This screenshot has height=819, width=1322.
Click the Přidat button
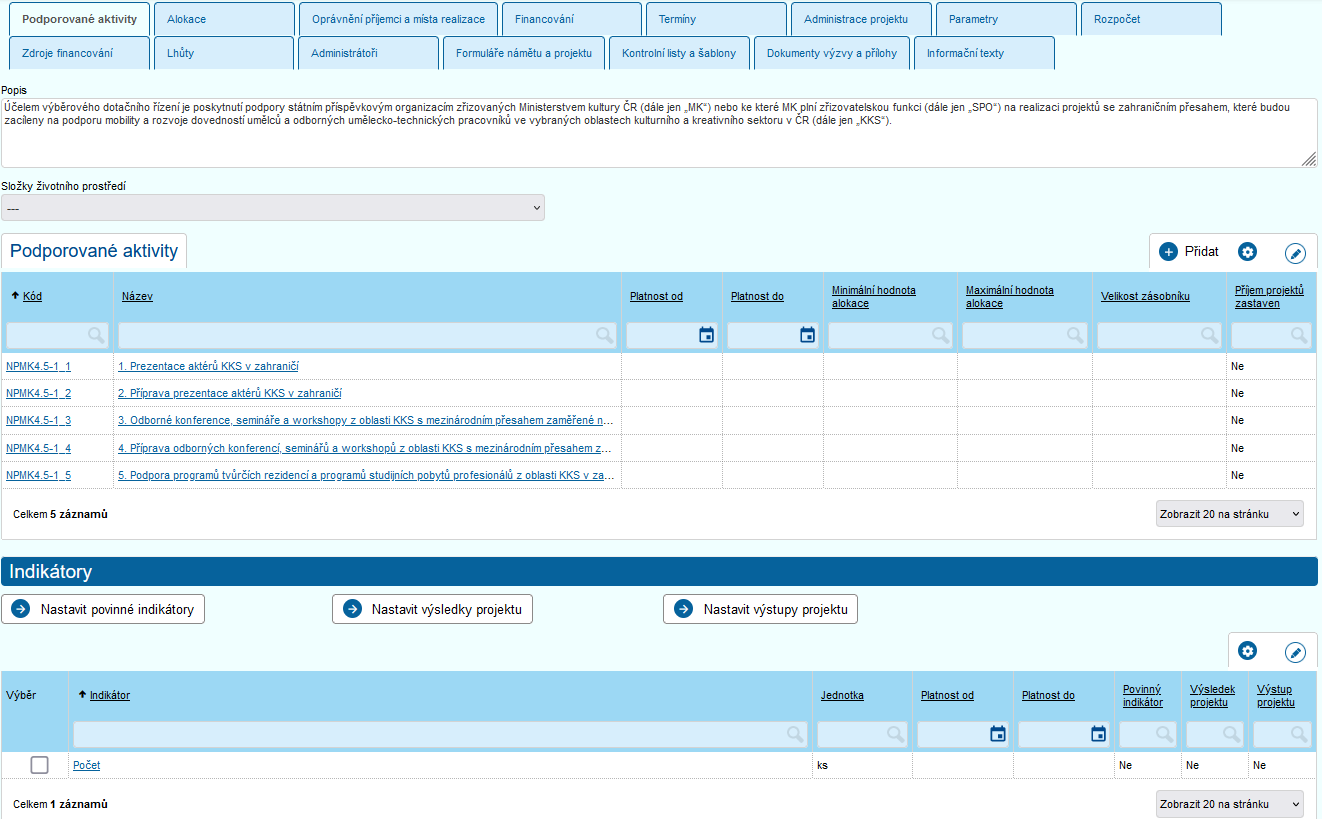pyautogui.click(x=1189, y=252)
